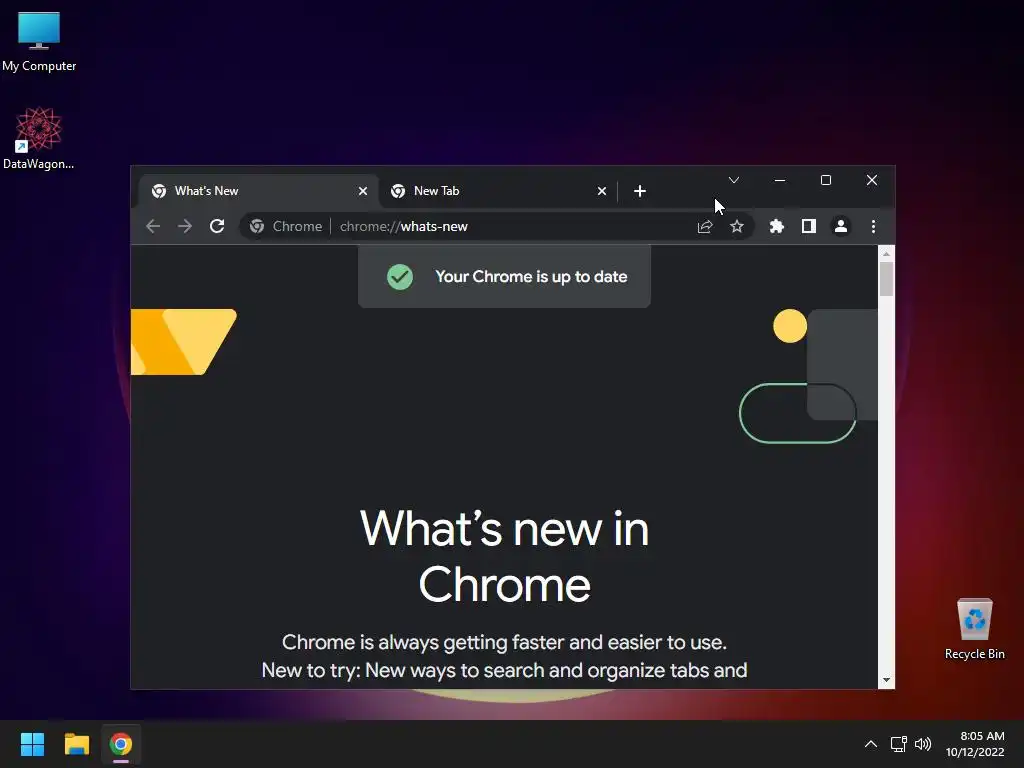Close the What's New tab

tap(363, 191)
